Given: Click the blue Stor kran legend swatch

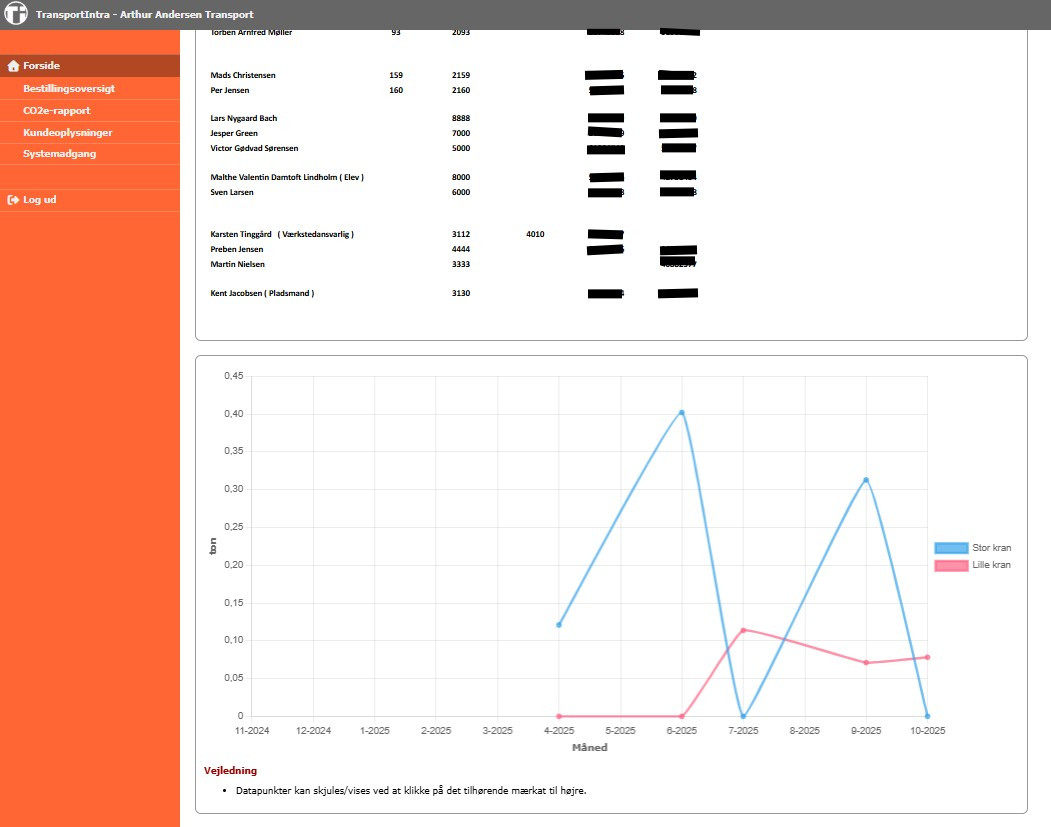Looking at the screenshot, I should [x=951, y=548].
